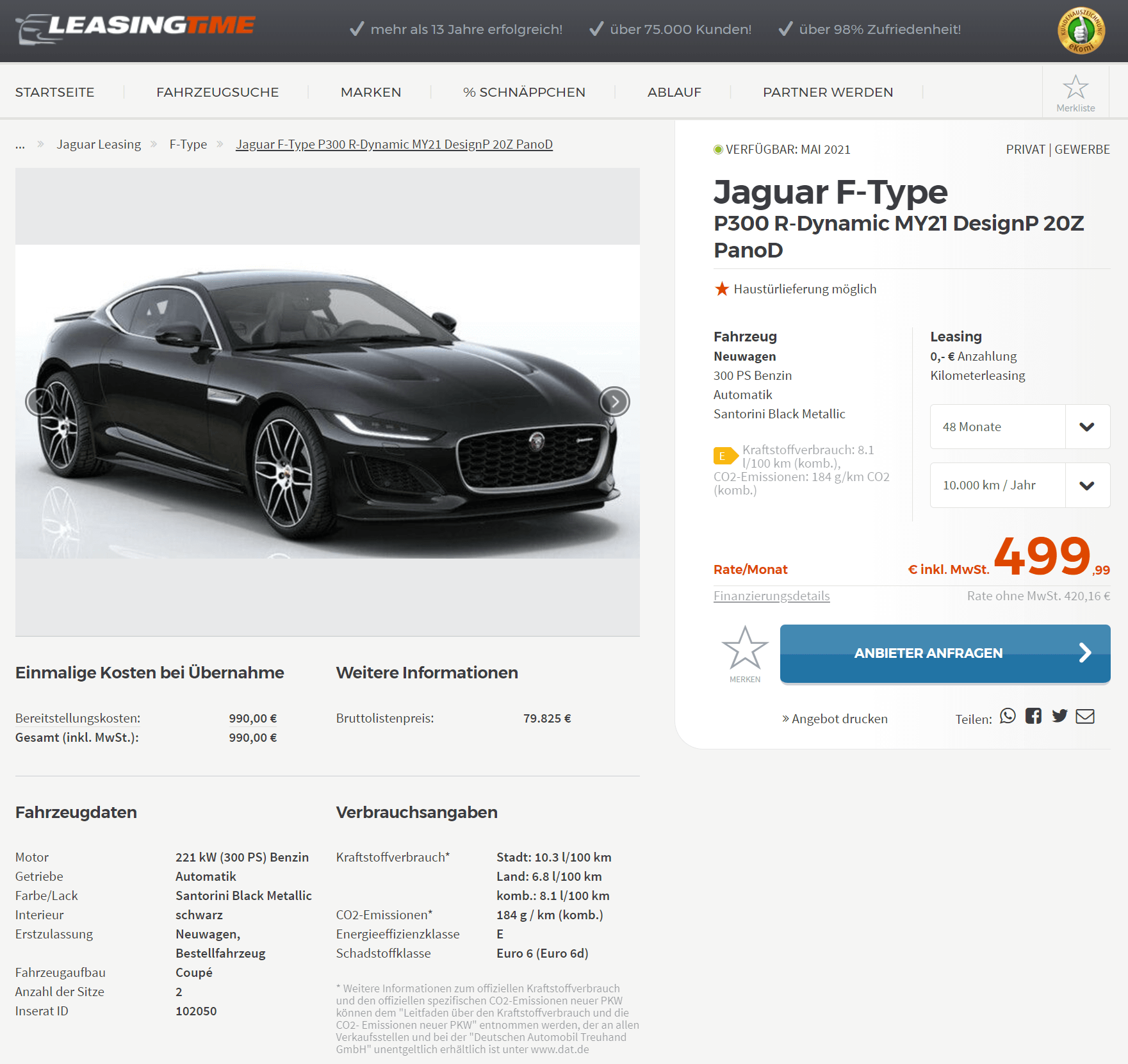Expand the 48 Monate duration dropdown
The height and width of the screenshot is (1064, 1128).
(x=1020, y=427)
